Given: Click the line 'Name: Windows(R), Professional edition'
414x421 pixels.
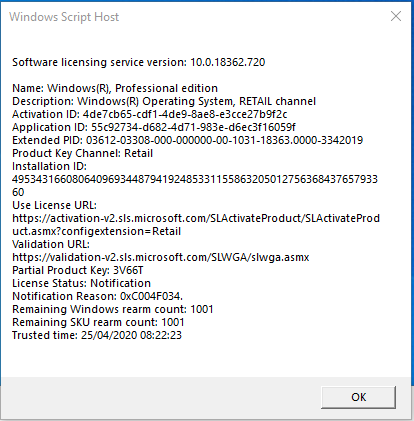Looking at the screenshot, I should [x=115, y=88].
